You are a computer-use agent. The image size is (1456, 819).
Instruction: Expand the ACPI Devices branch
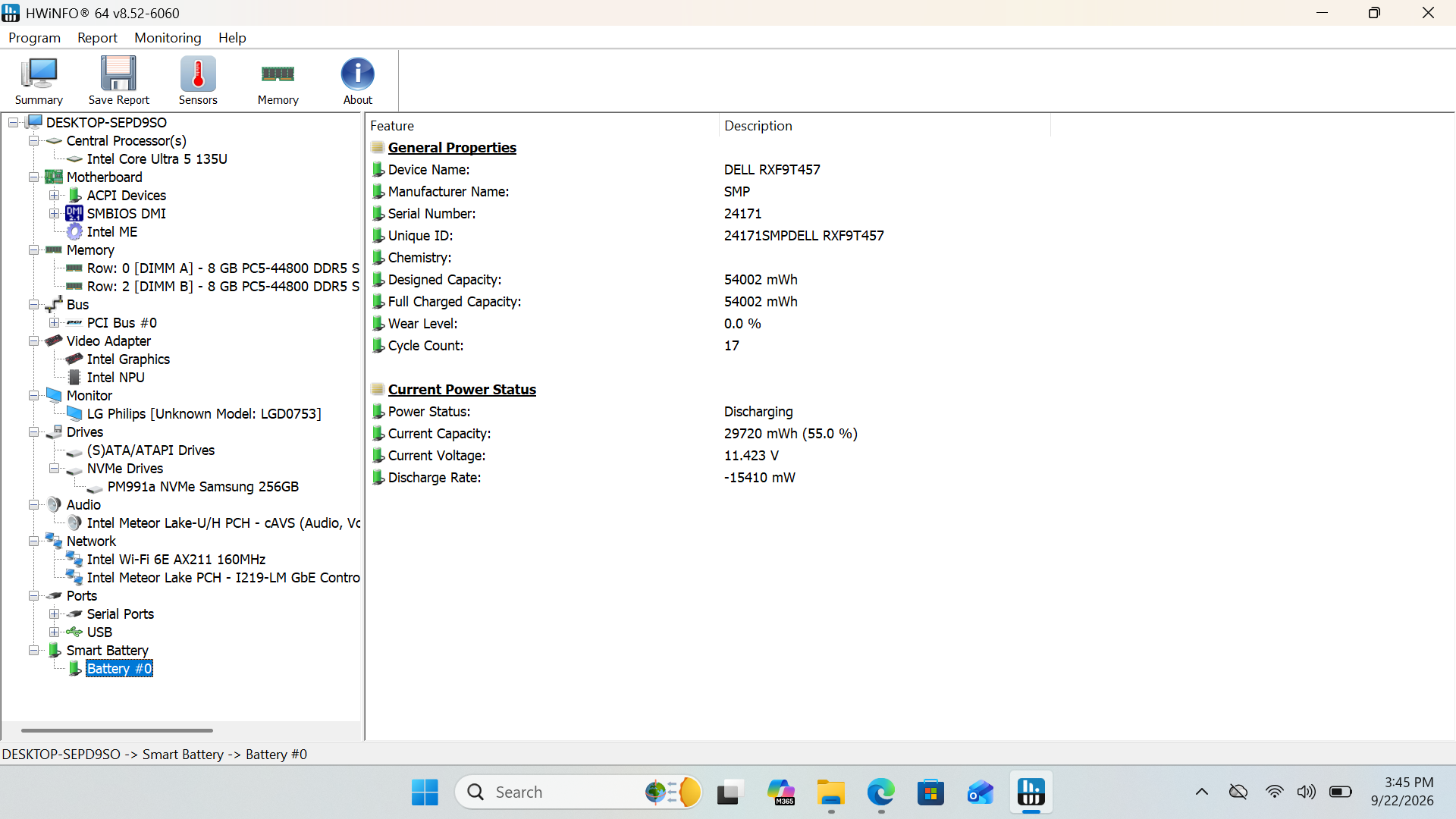[54, 195]
